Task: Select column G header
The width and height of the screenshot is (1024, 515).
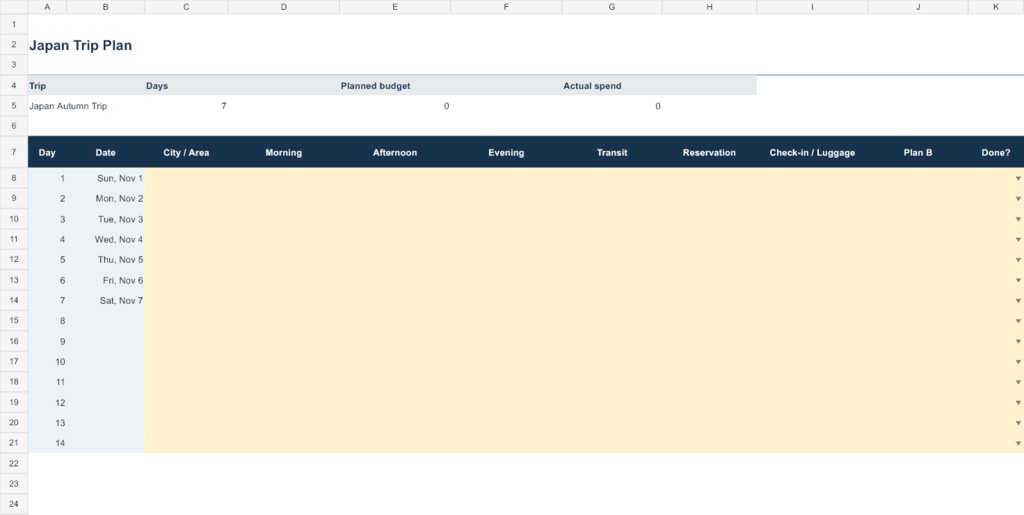Action: 612,7
